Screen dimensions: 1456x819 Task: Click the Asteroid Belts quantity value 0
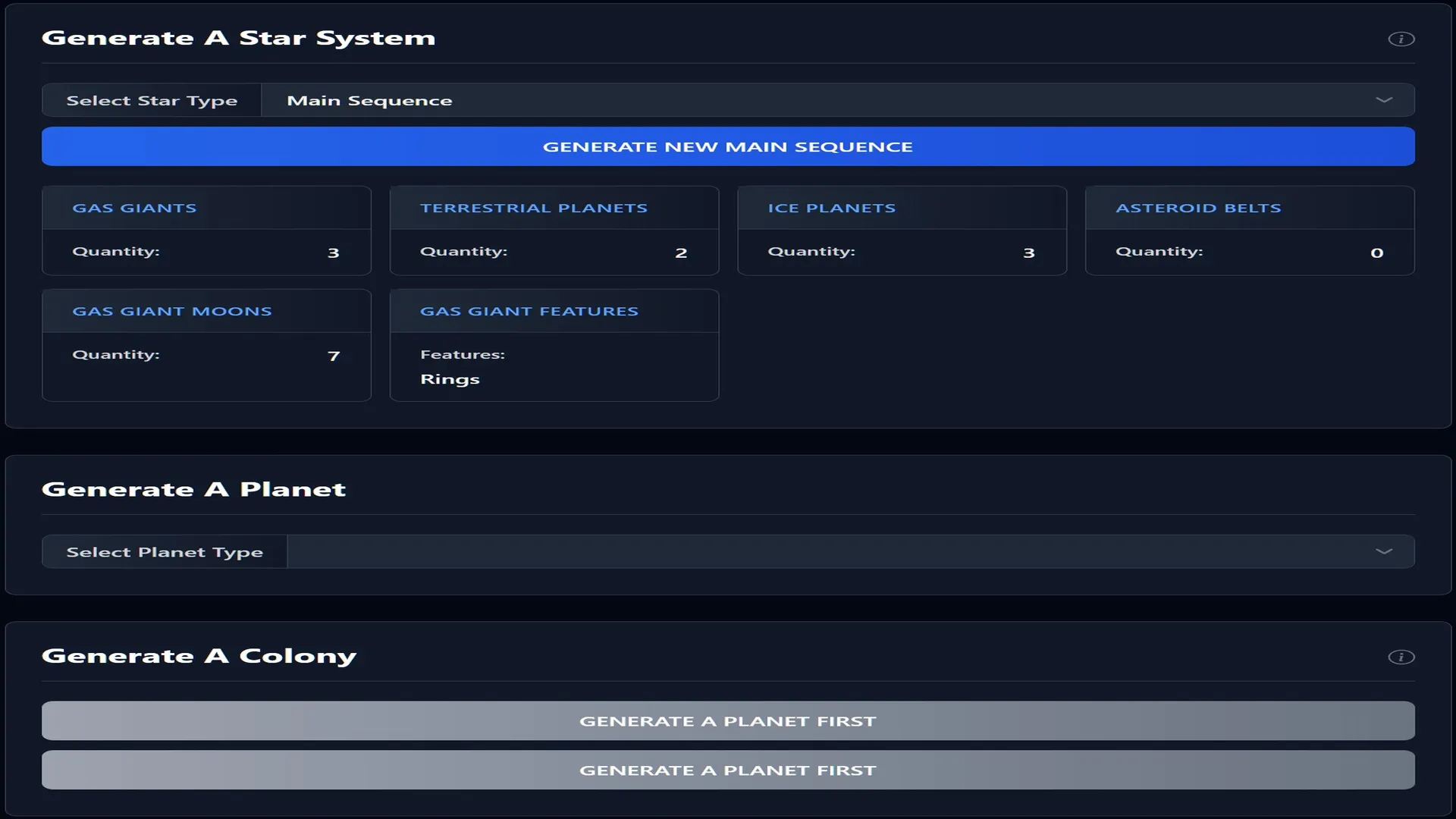coord(1377,253)
